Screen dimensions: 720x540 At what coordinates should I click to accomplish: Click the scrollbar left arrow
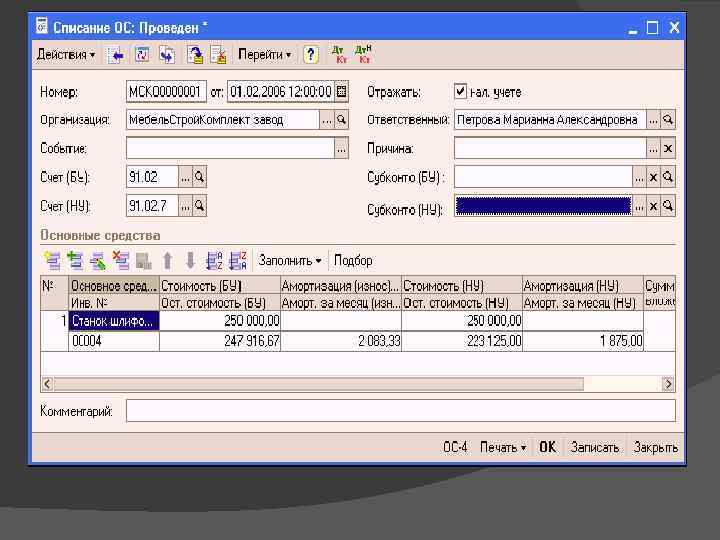(x=47, y=383)
